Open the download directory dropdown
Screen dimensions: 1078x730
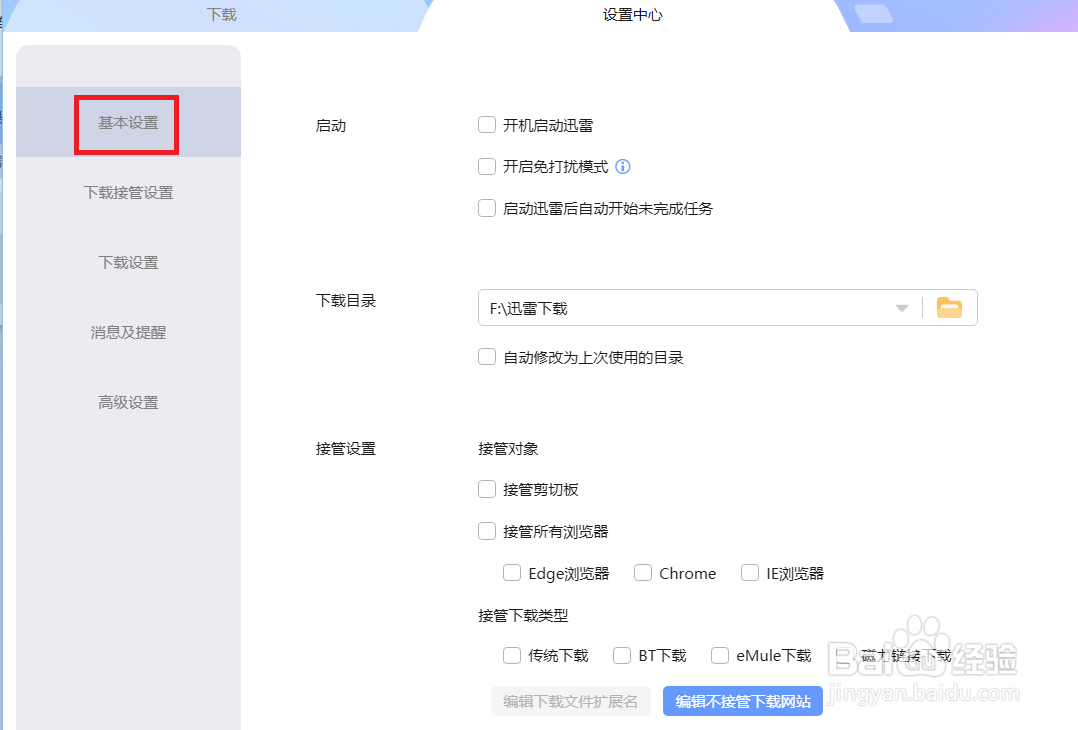point(901,307)
